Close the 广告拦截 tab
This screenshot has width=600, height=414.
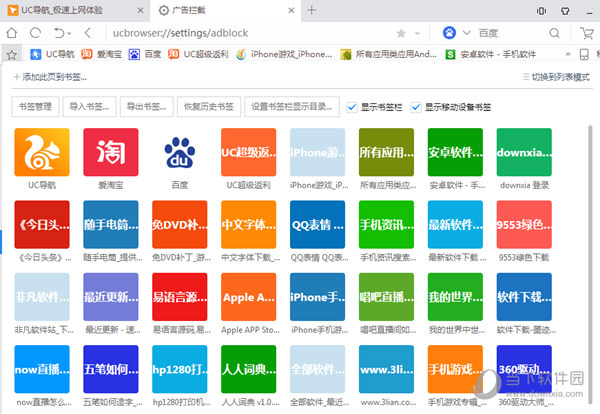[x=291, y=10]
